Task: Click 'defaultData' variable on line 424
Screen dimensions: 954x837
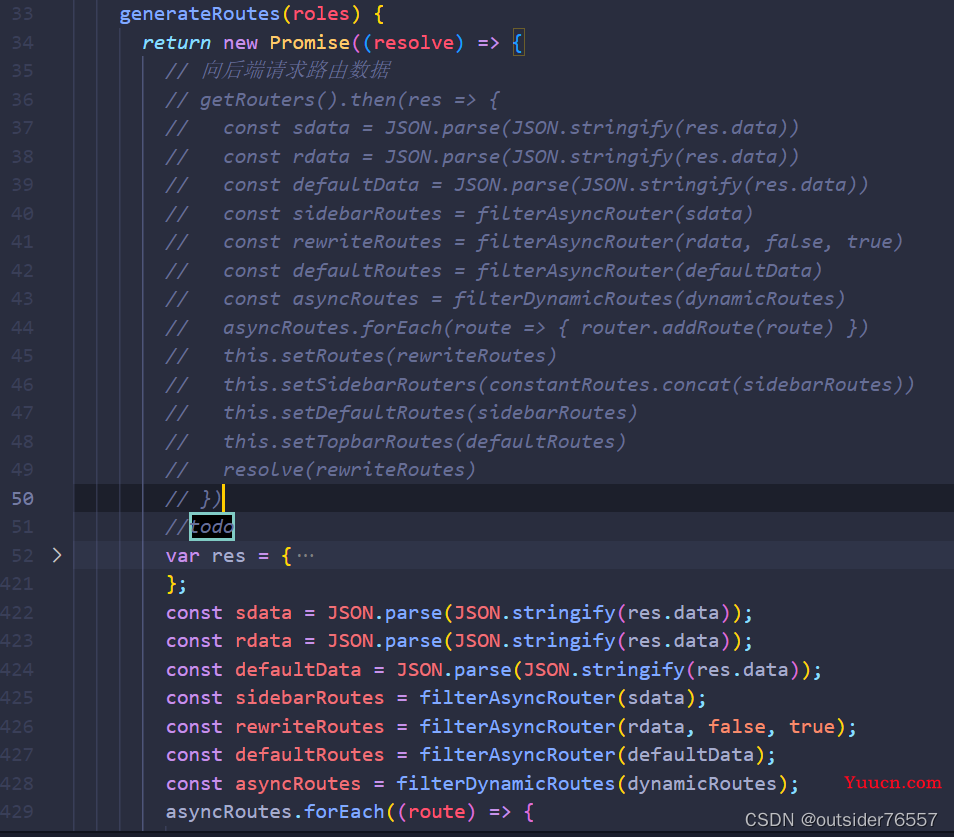Action: [298, 670]
